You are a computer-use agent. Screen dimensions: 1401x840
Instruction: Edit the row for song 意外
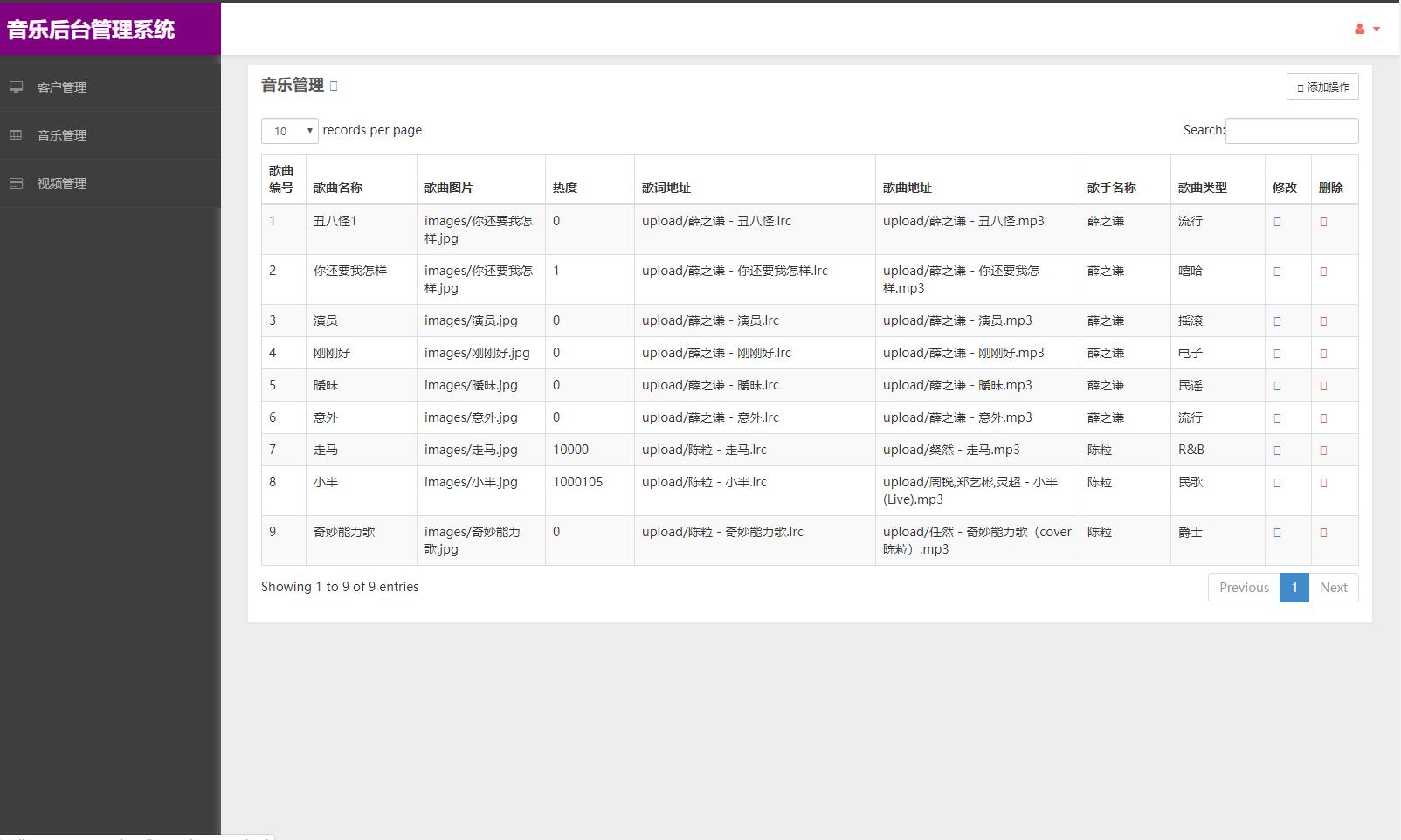point(1277,418)
